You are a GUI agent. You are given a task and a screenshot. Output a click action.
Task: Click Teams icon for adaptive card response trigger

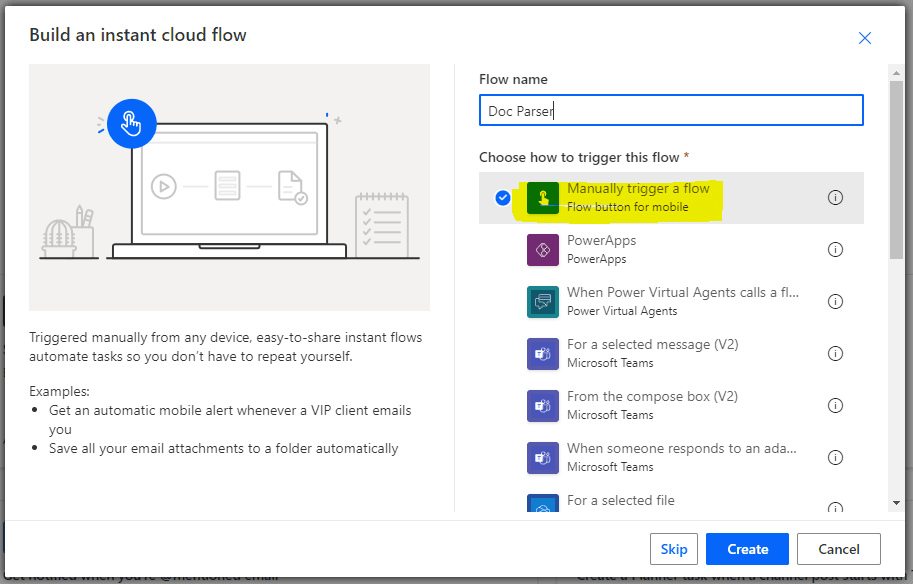(x=543, y=458)
